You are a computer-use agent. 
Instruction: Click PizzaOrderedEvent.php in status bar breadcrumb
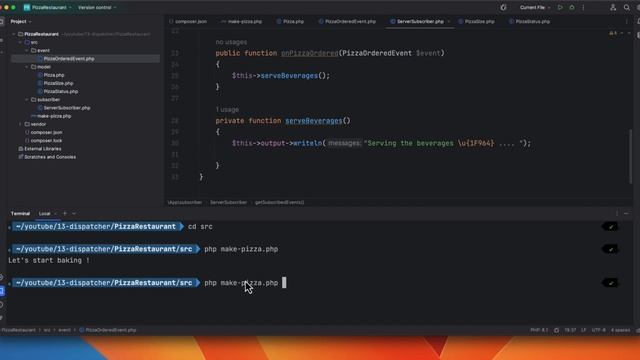[x=108, y=330]
